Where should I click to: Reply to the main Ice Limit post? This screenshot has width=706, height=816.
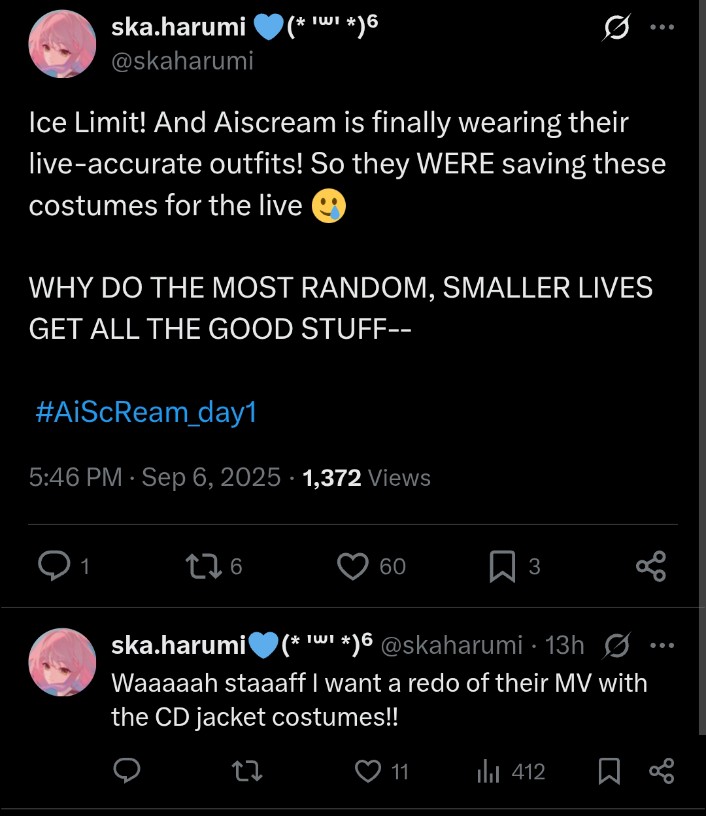point(52,566)
